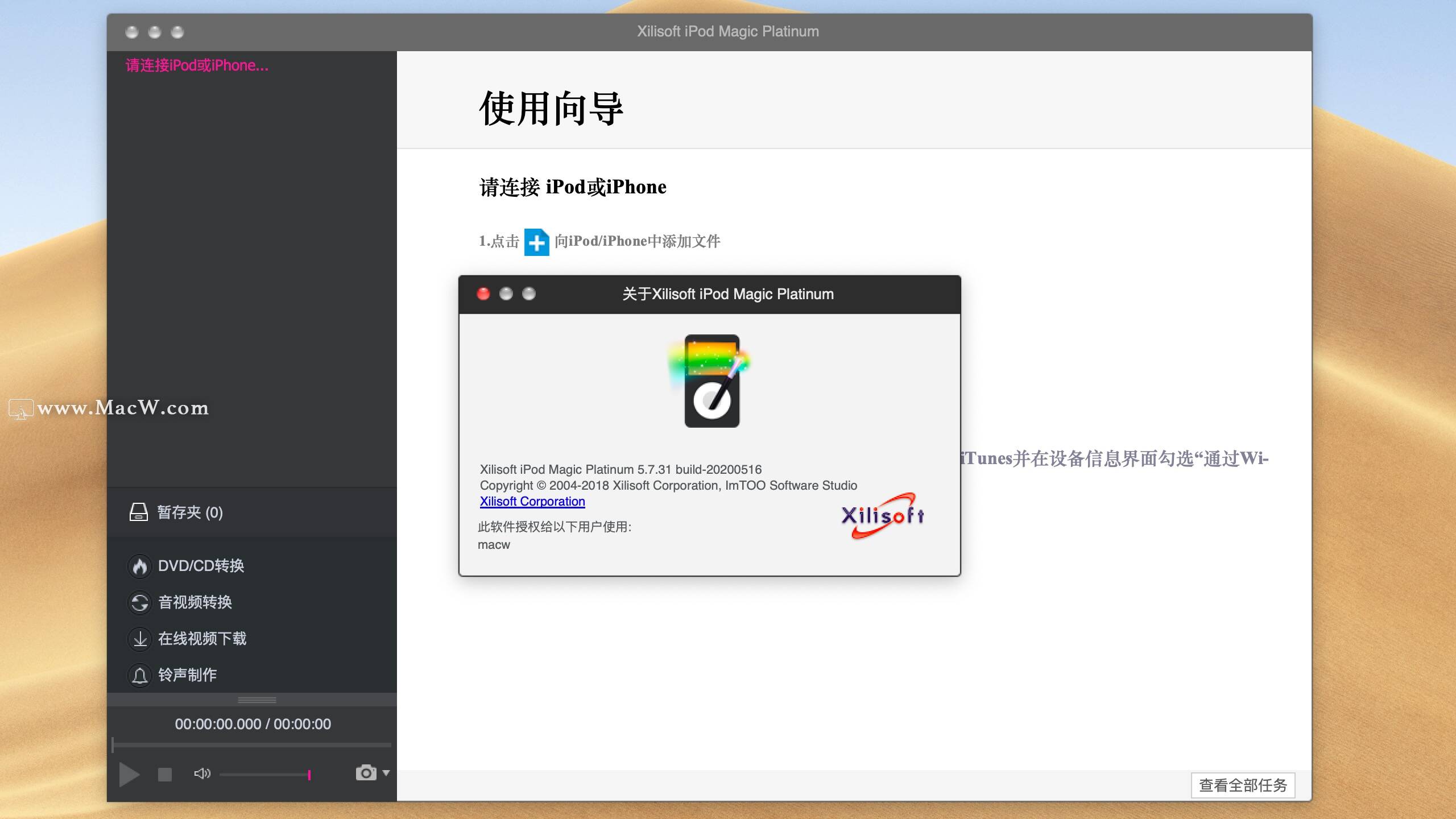Adjust the volume slider
This screenshot has height=819, width=1456.
[265, 775]
